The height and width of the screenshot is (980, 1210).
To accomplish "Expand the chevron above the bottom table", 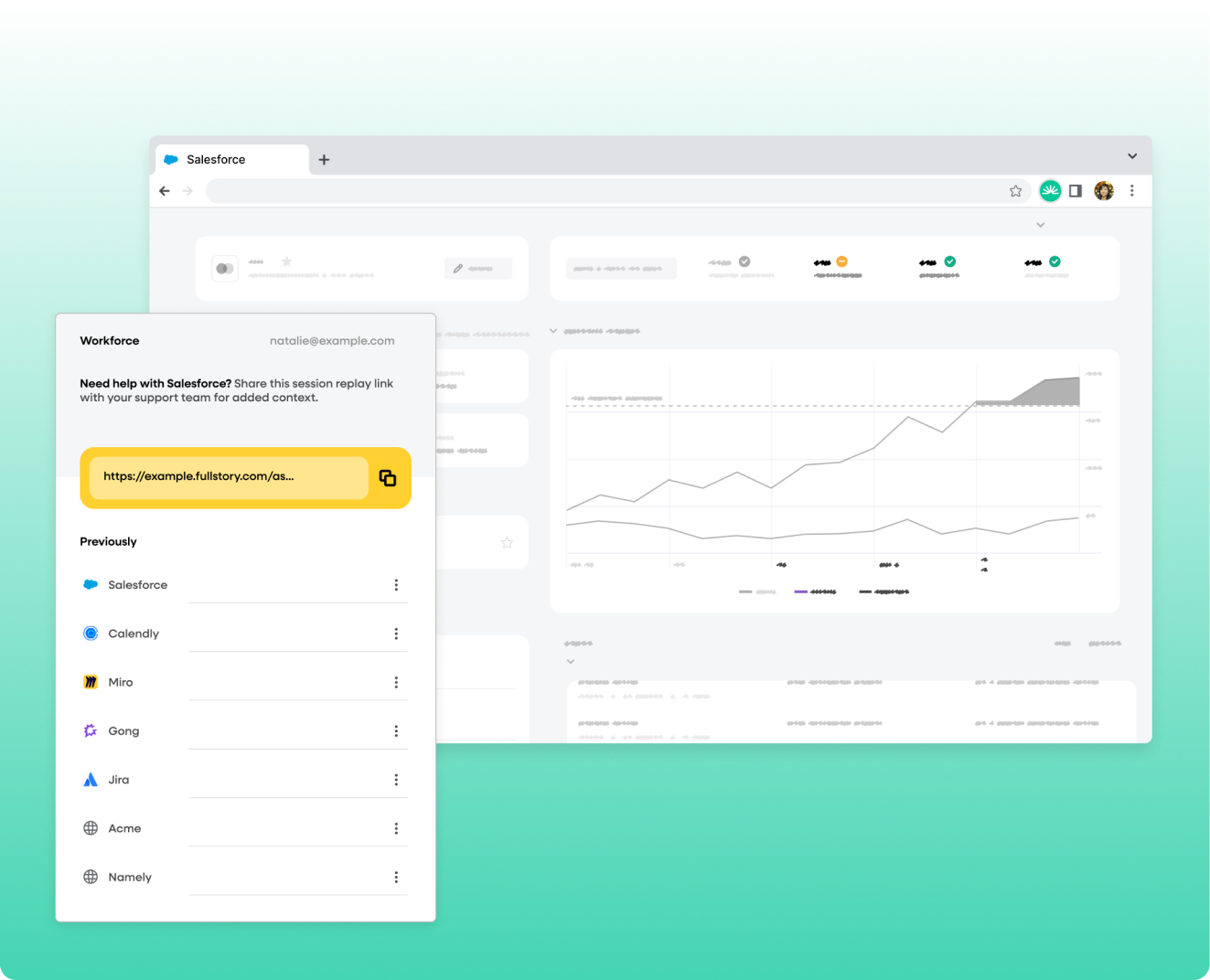I will pos(571,662).
